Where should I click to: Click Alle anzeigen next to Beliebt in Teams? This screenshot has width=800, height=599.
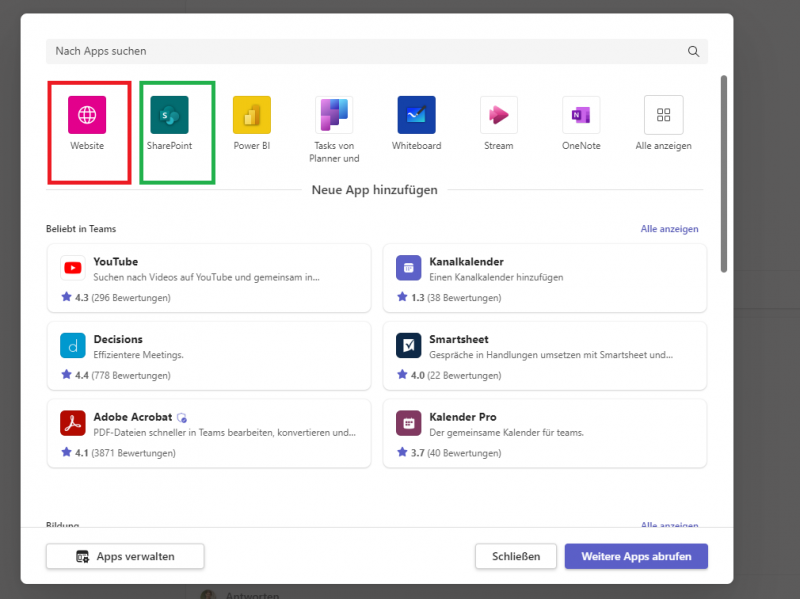click(x=670, y=228)
